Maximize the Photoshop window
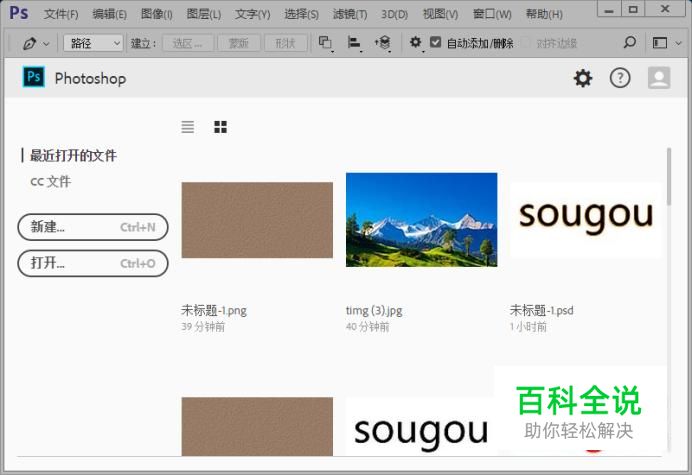 tap(633, 9)
